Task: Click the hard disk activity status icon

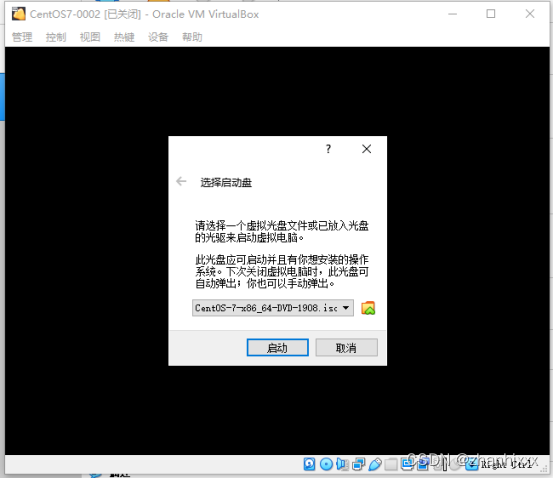Action: click(x=309, y=464)
